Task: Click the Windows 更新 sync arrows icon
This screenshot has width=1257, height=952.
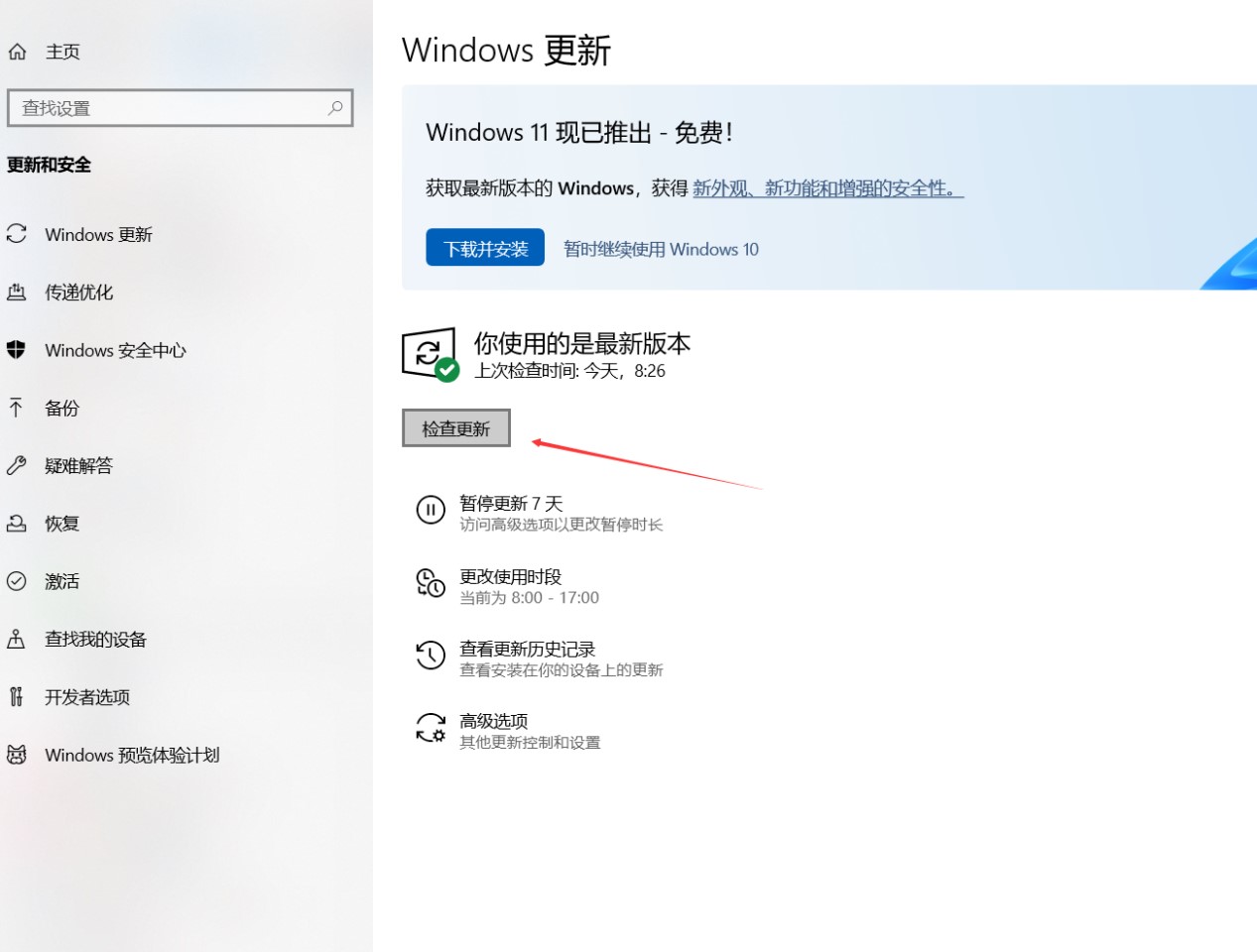Action: click(x=17, y=234)
